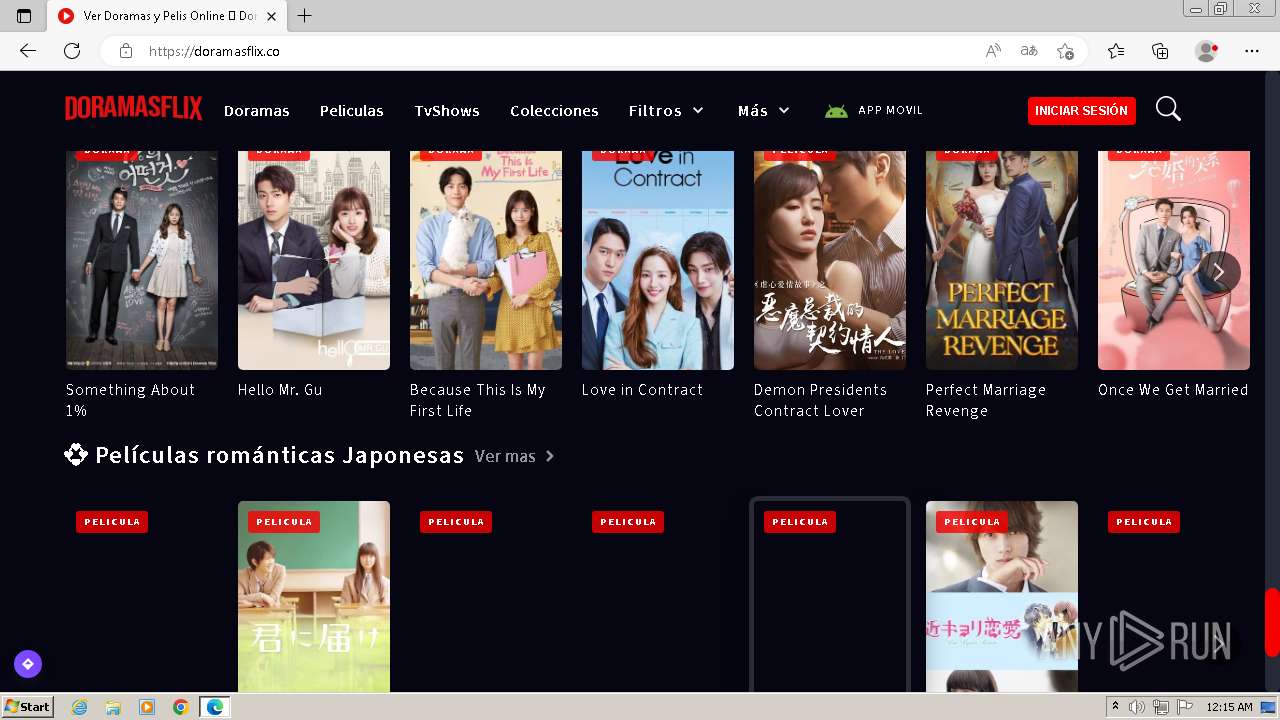Open the volume control in tray
Viewport: 1280px width, 720px height.
[1137, 707]
